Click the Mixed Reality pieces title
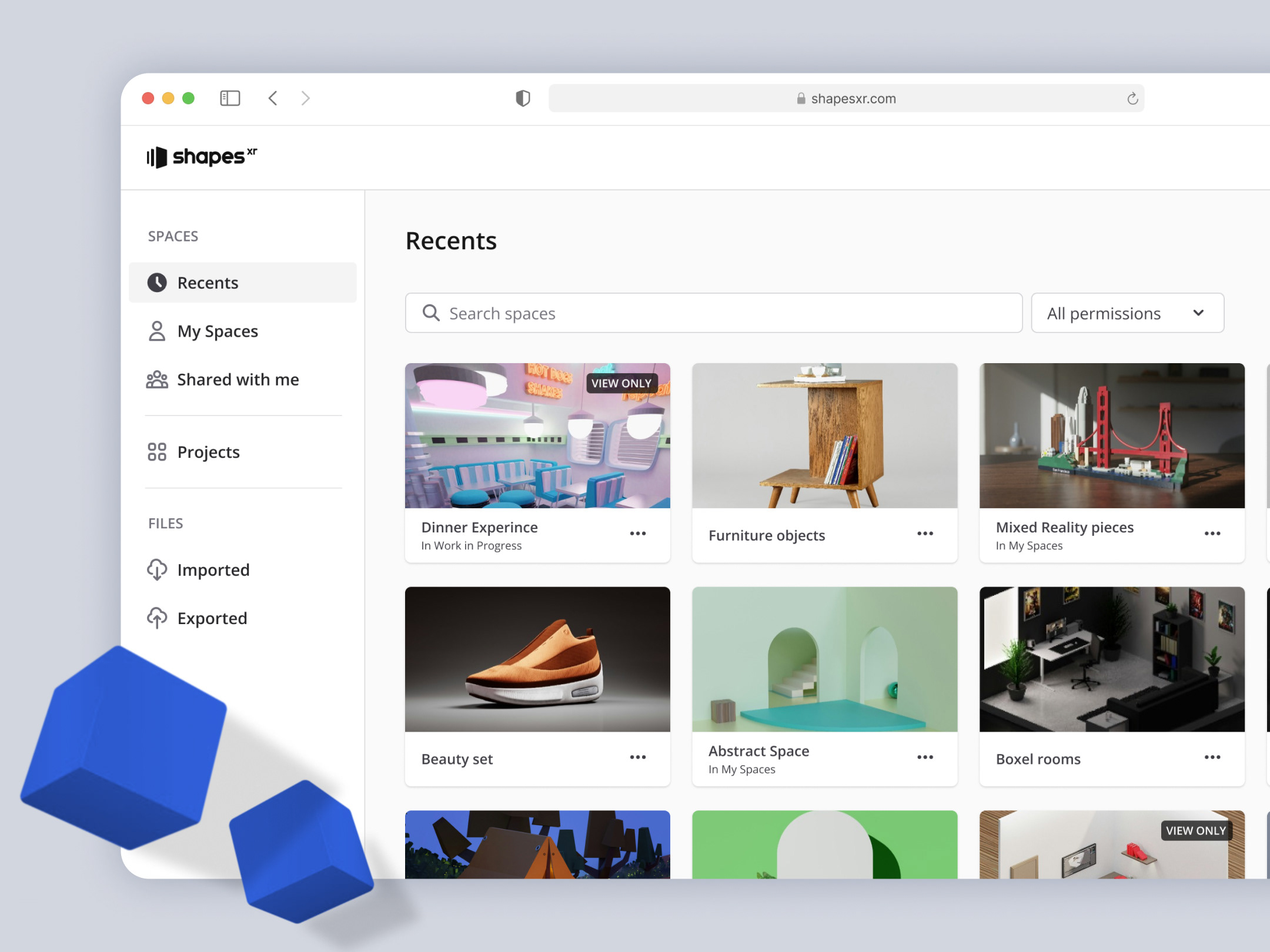The image size is (1270, 952). [x=1065, y=527]
